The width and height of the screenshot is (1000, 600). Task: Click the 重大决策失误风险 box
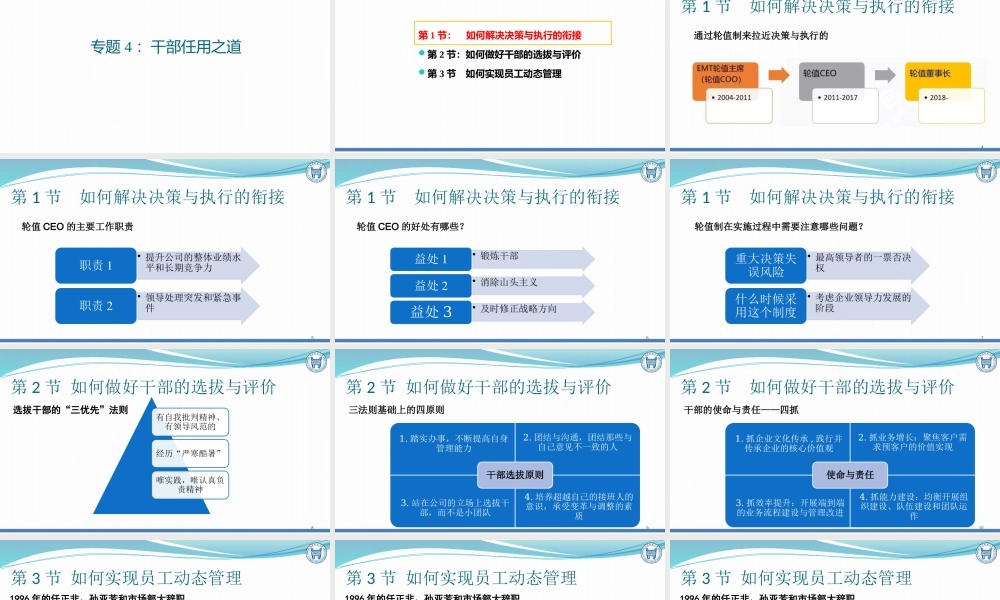pyautogui.click(x=763, y=267)
